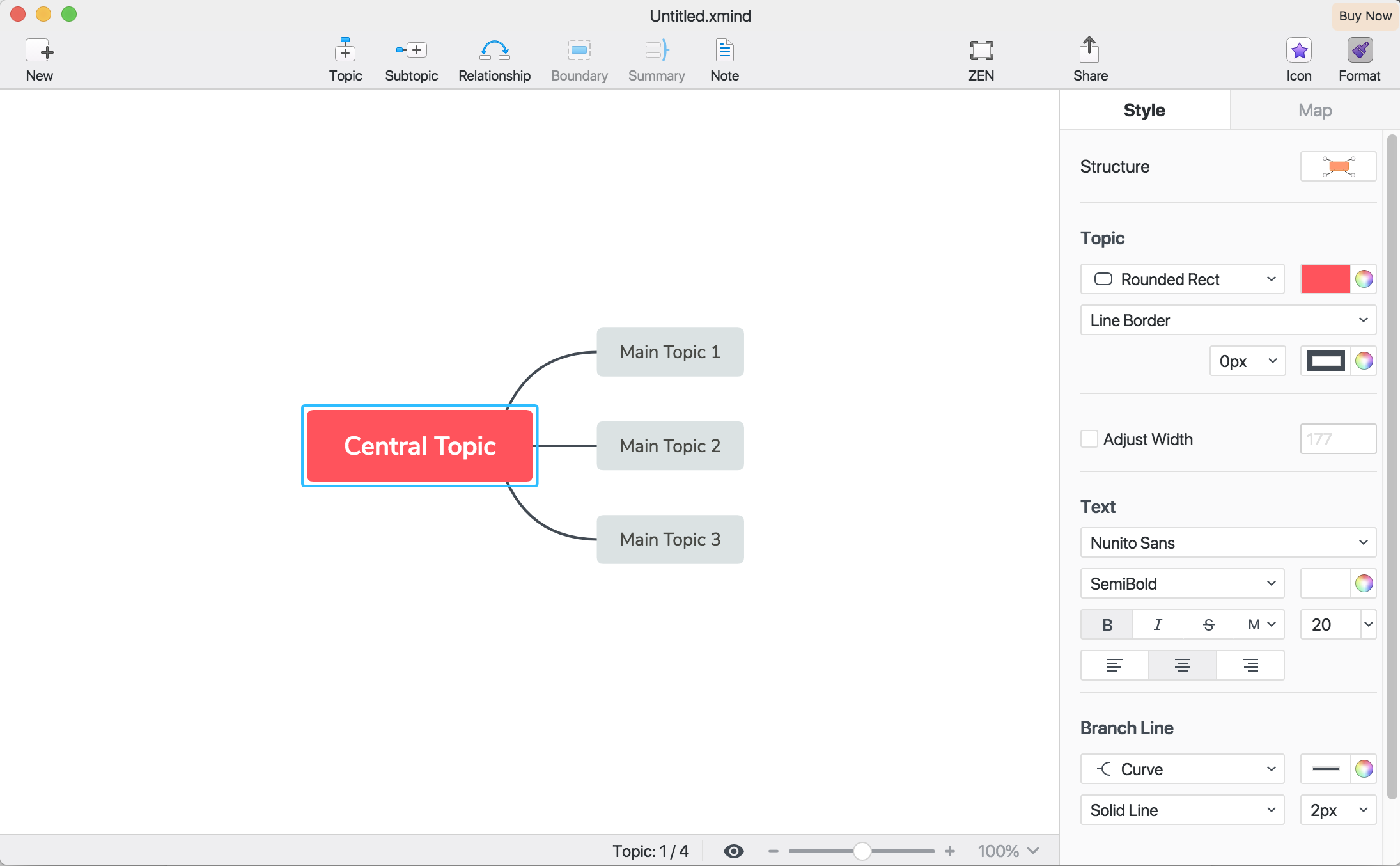Click the Style panel vertical scrollbar
The image size is (1400, 866).
pyautogui.click(x=1392, y=467)
